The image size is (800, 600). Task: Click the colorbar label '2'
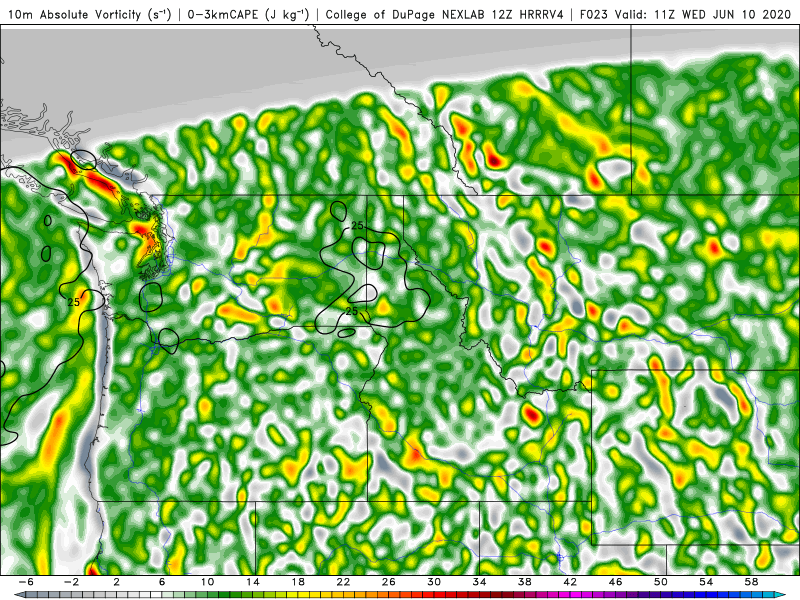pyautogui.click(x=117, y=582)
